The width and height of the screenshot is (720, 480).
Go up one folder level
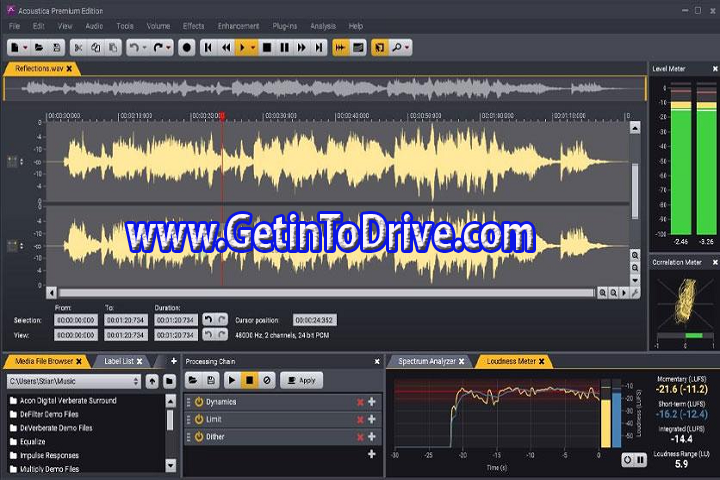pyautogui.click(x=152, y=381)
